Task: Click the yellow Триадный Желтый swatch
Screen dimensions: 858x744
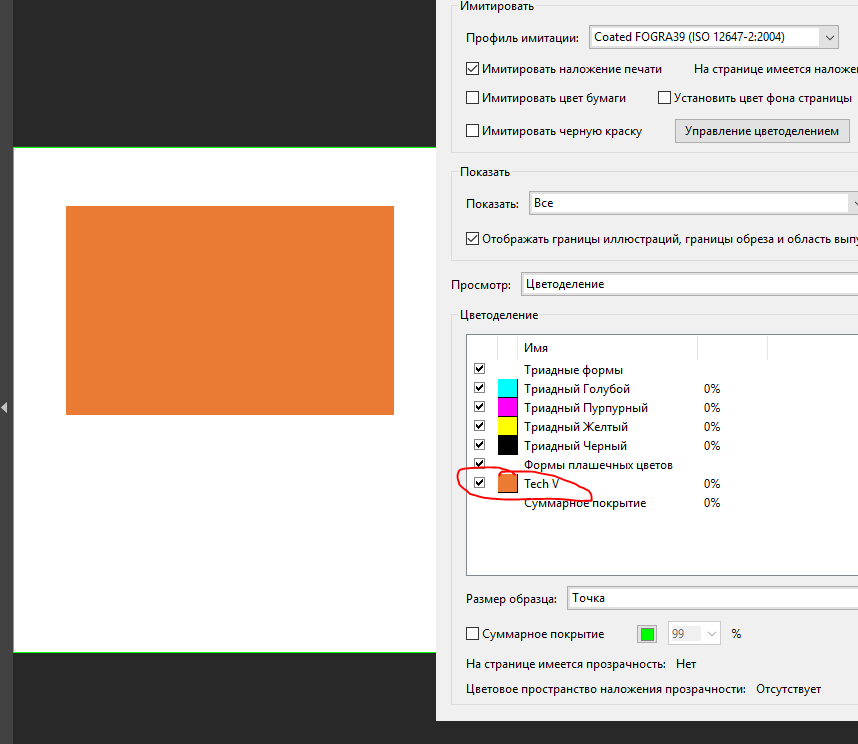Action: 508,426
